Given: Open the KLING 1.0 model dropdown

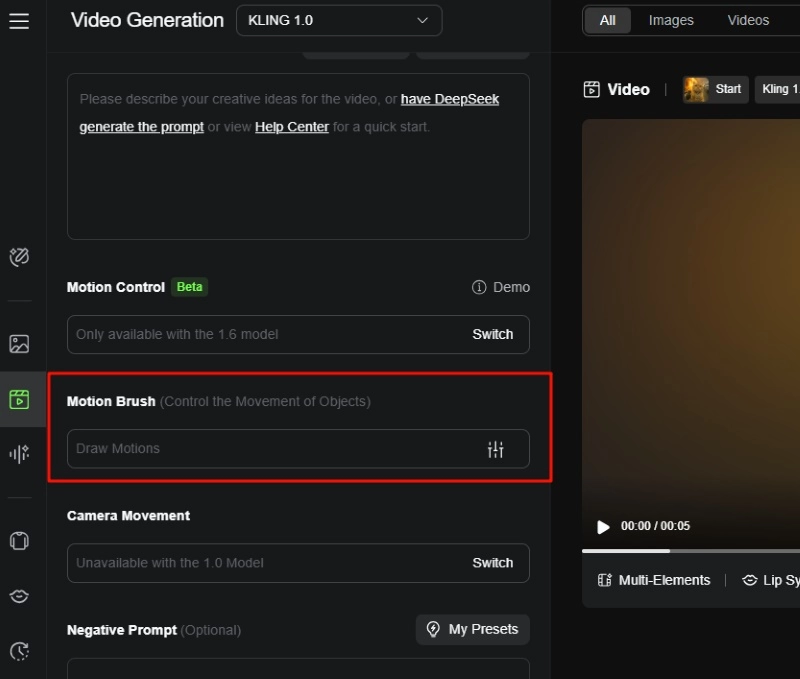Looking at the screenshot, I should (338, 20).
